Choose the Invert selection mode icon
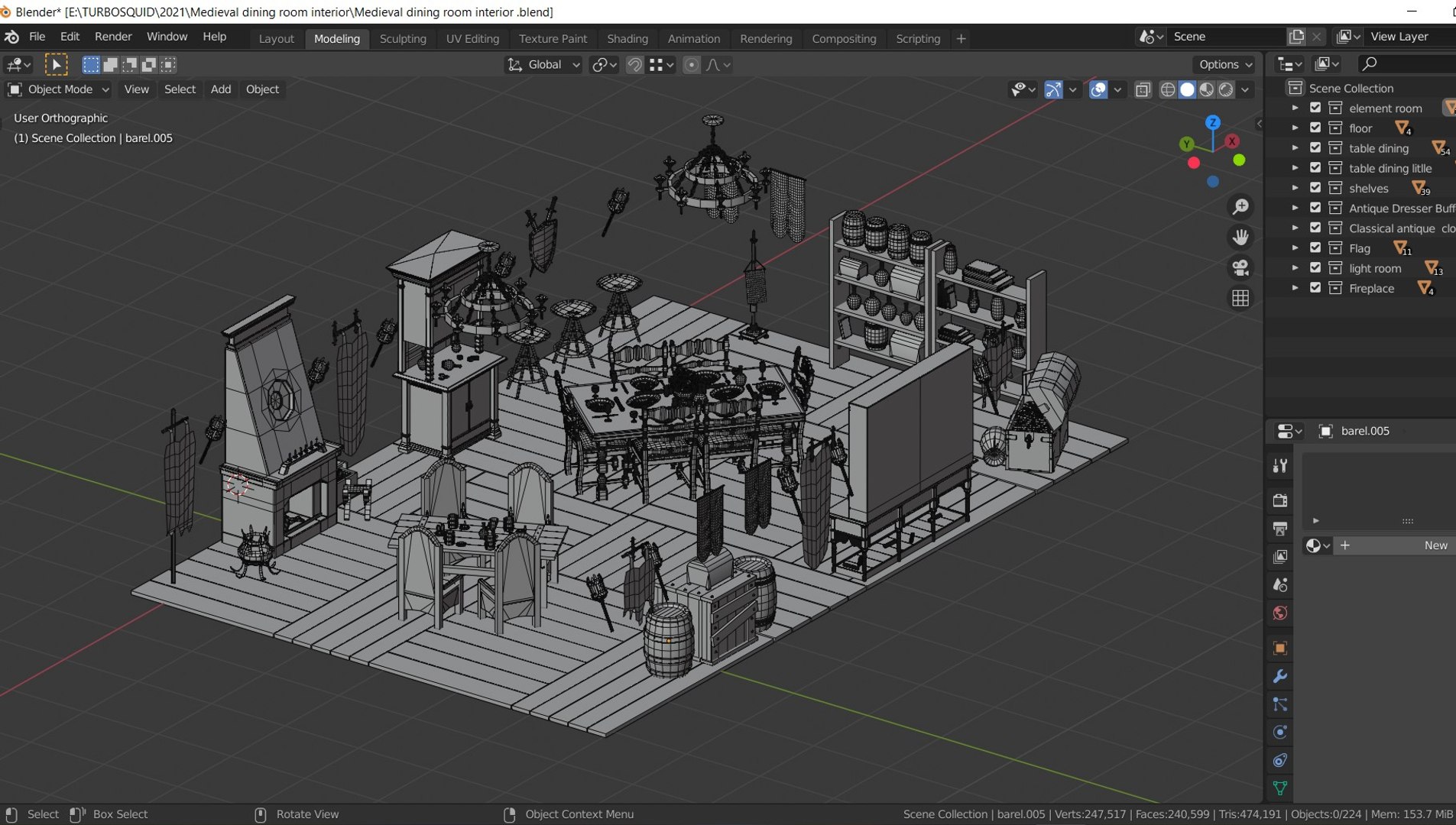Image resolution: width=1456 pixels, height=825 pixels. coord(149,65)
